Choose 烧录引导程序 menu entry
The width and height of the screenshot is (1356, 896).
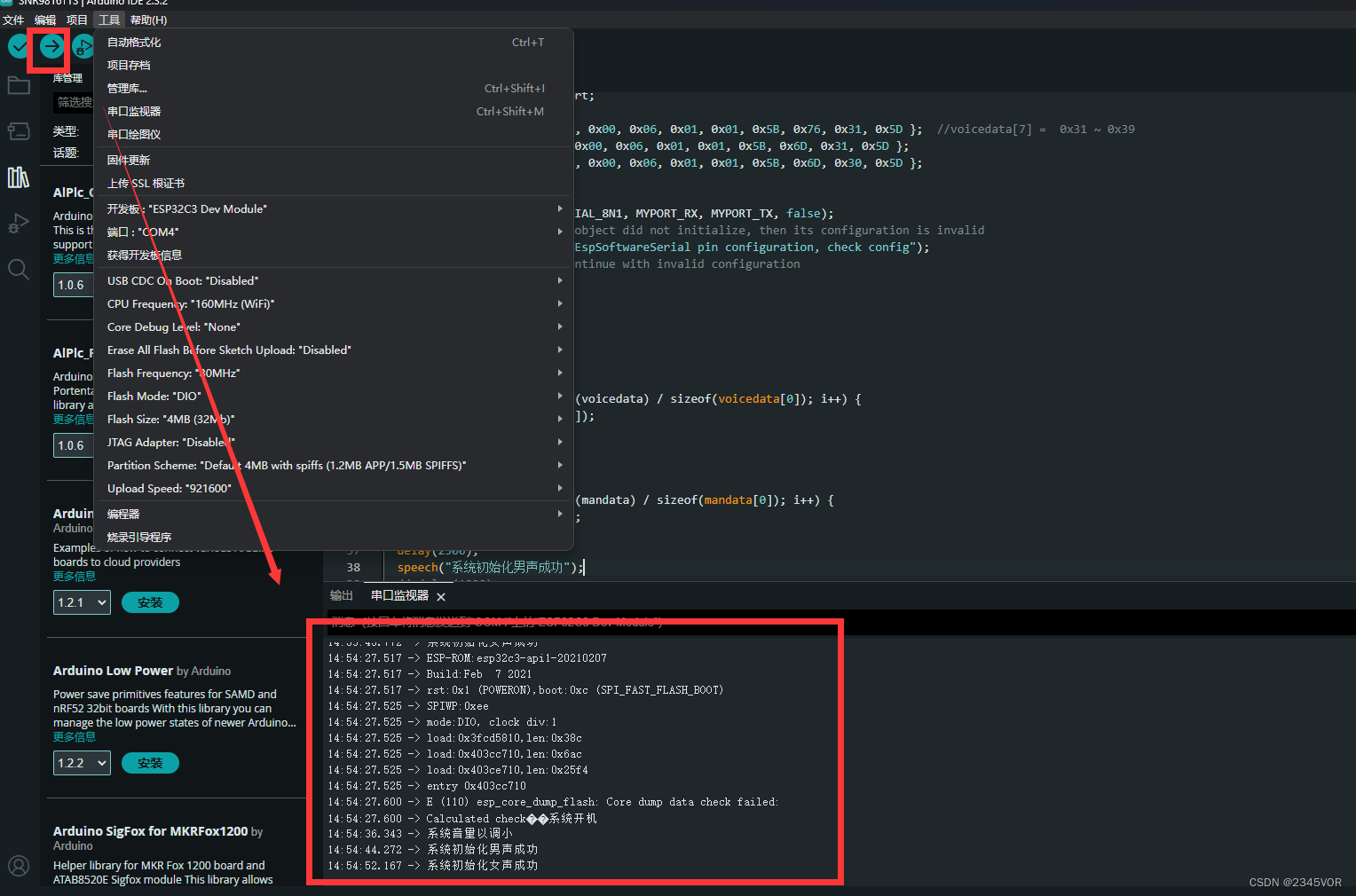point(334,538)
